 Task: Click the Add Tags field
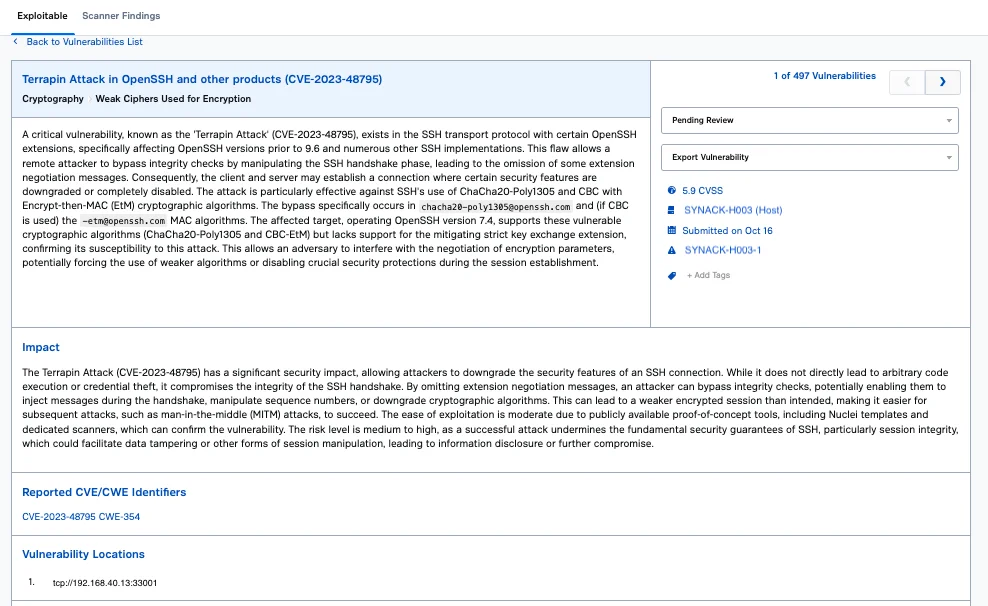[709, 275]
